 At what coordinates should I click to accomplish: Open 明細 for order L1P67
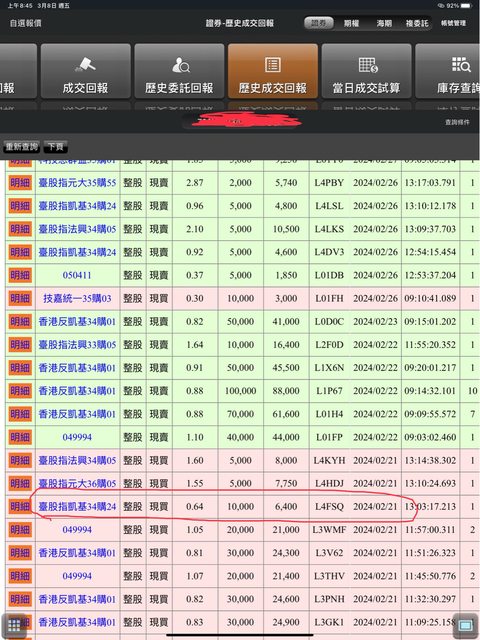pyautogui.click(x=20, y=391)
